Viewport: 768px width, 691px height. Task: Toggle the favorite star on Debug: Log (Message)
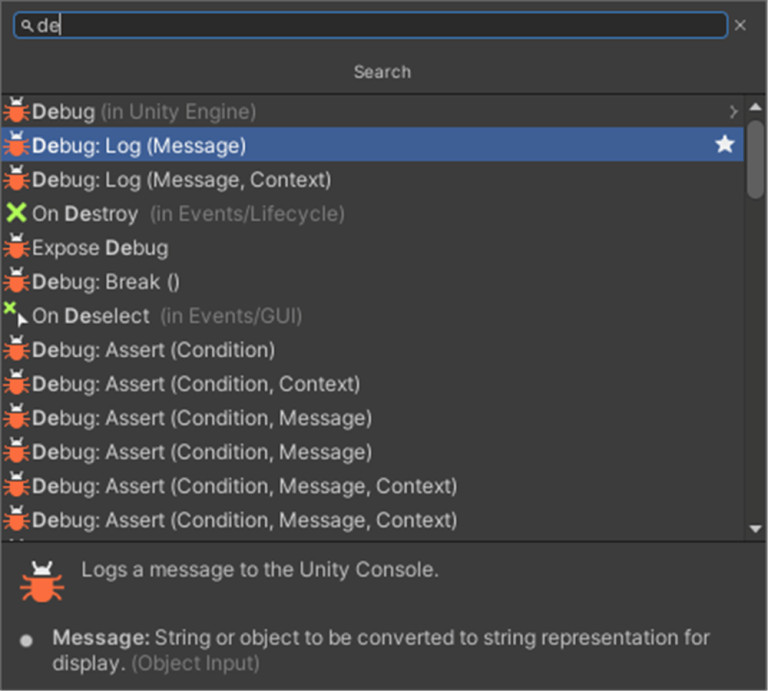[x=725, y=145]
